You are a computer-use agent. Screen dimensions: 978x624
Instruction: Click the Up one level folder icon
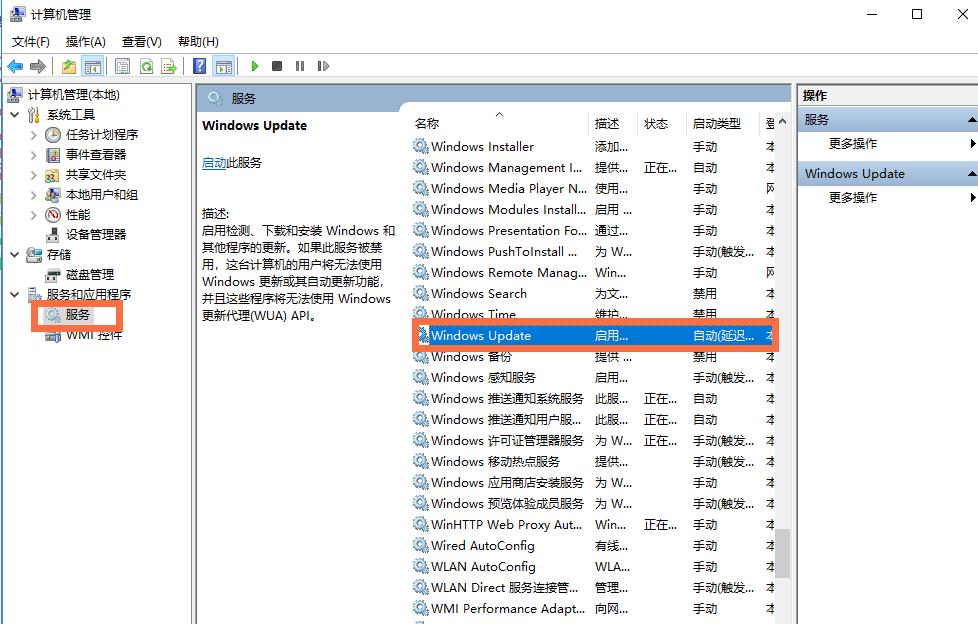click(x=69, y=66)
